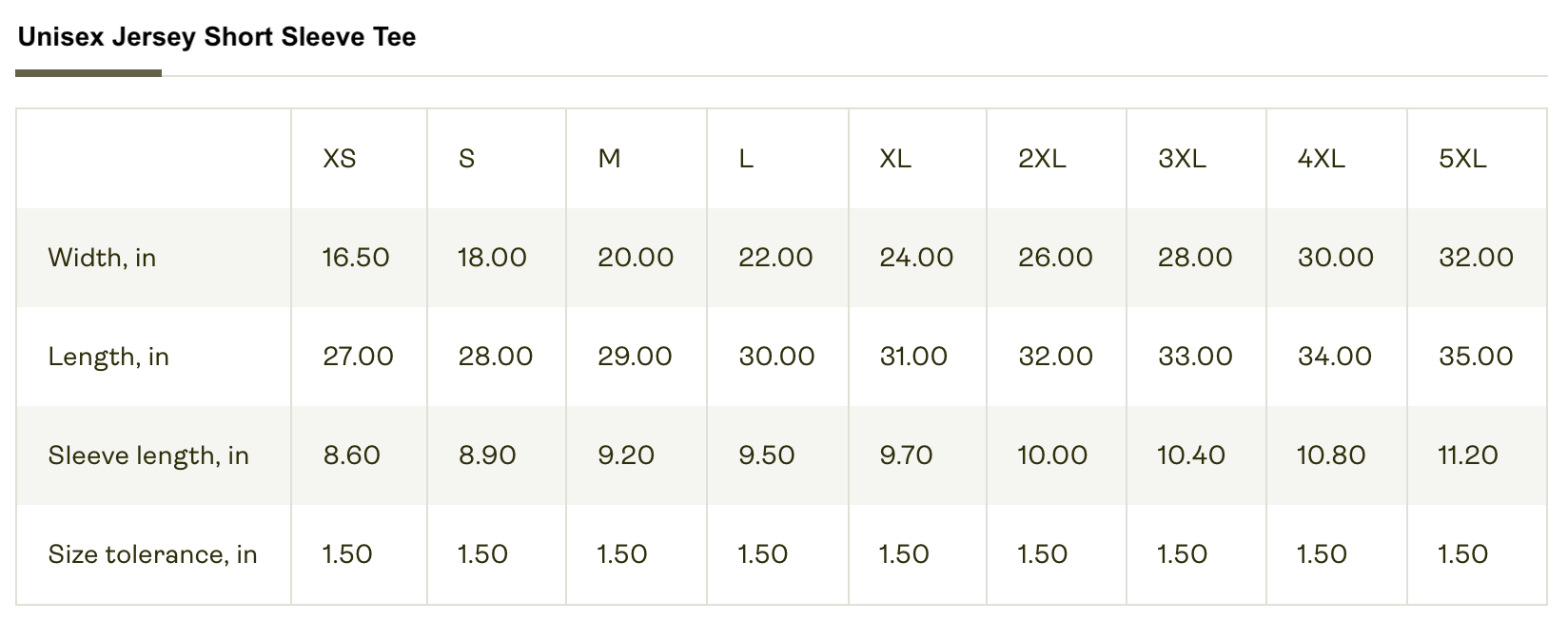Click the 10.00 sleeve length for 2XL
This screenshot has height=620, width=1568.
click(x=1052, y=455)
